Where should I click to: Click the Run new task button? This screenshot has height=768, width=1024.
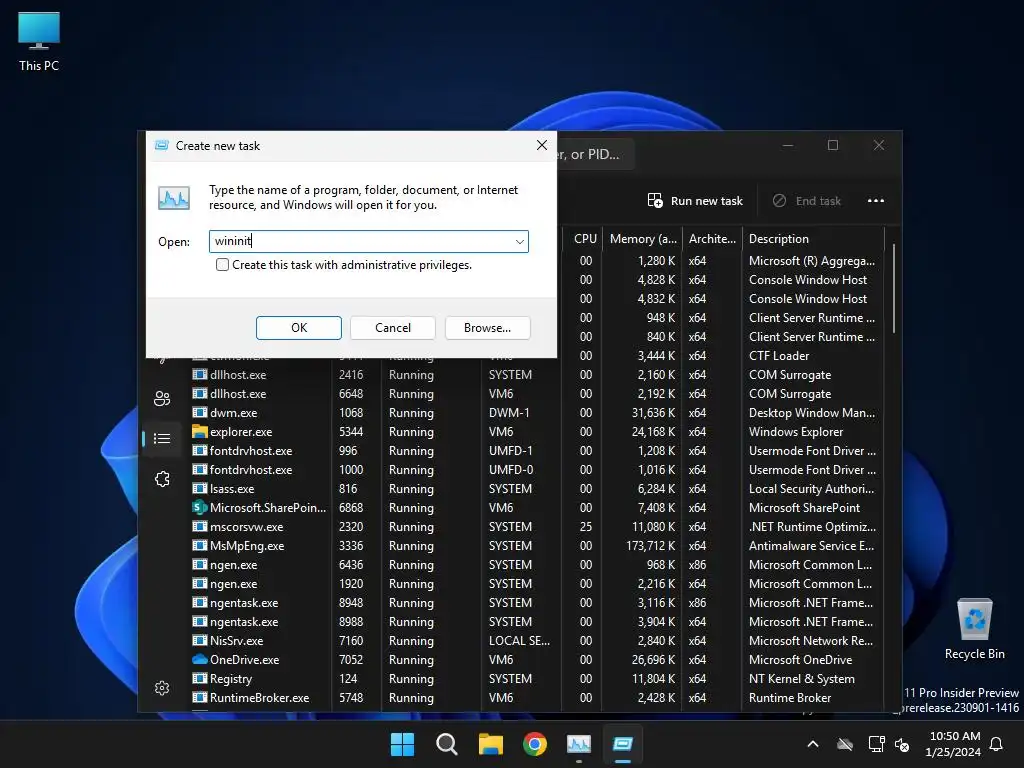point(695,200)
